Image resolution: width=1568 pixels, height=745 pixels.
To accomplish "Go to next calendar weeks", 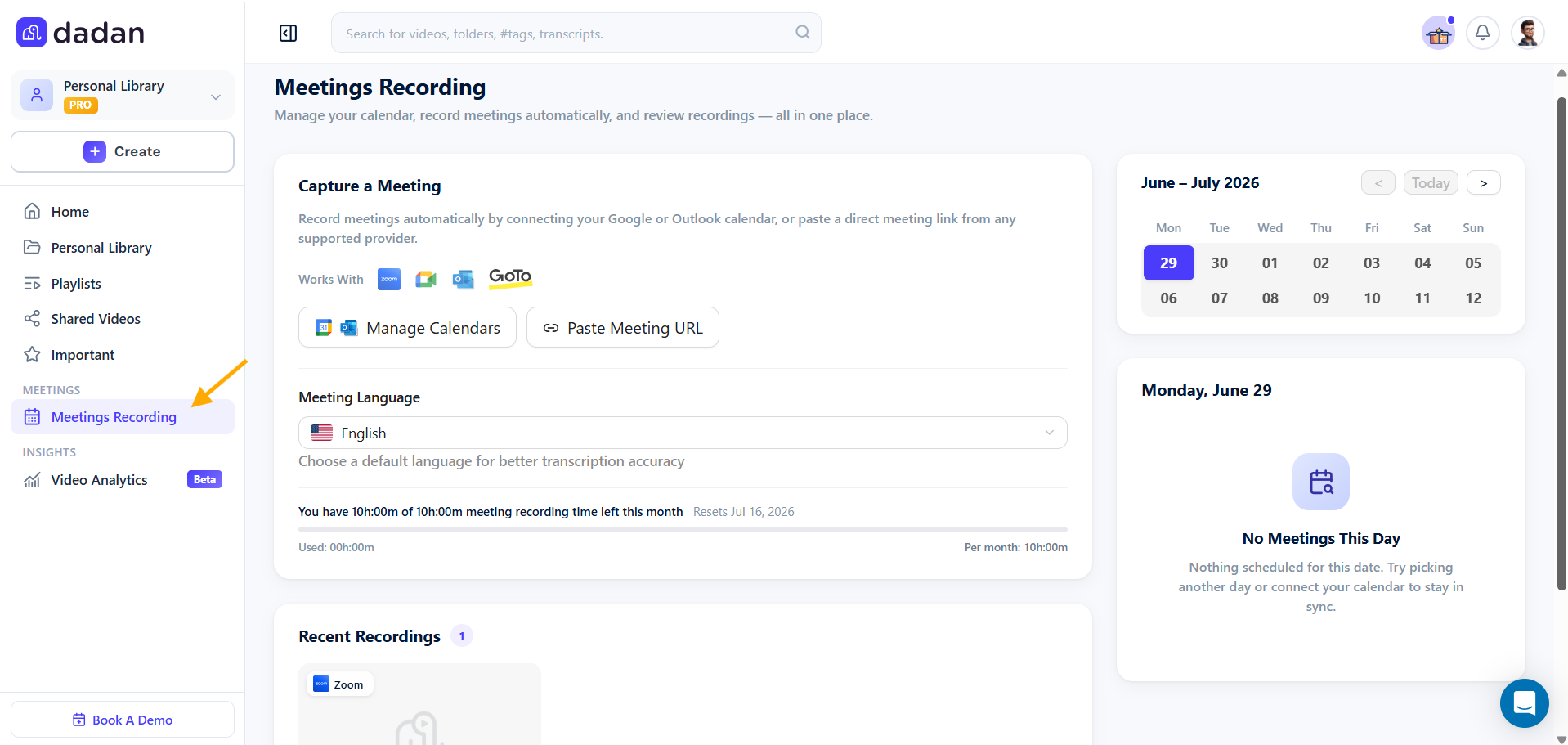I will (x=1483, y=183).
